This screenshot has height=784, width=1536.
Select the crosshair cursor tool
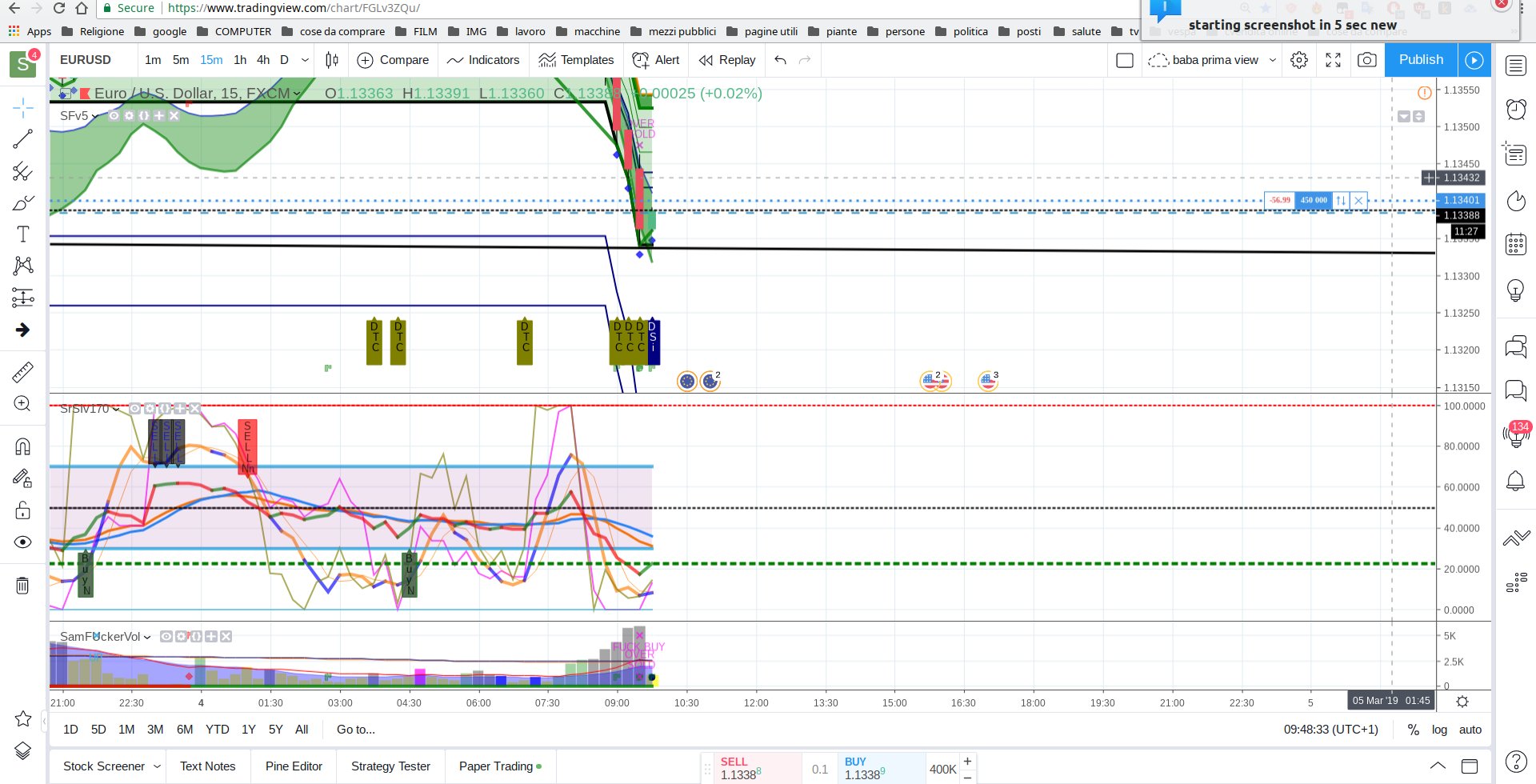(x=23, y=107)
